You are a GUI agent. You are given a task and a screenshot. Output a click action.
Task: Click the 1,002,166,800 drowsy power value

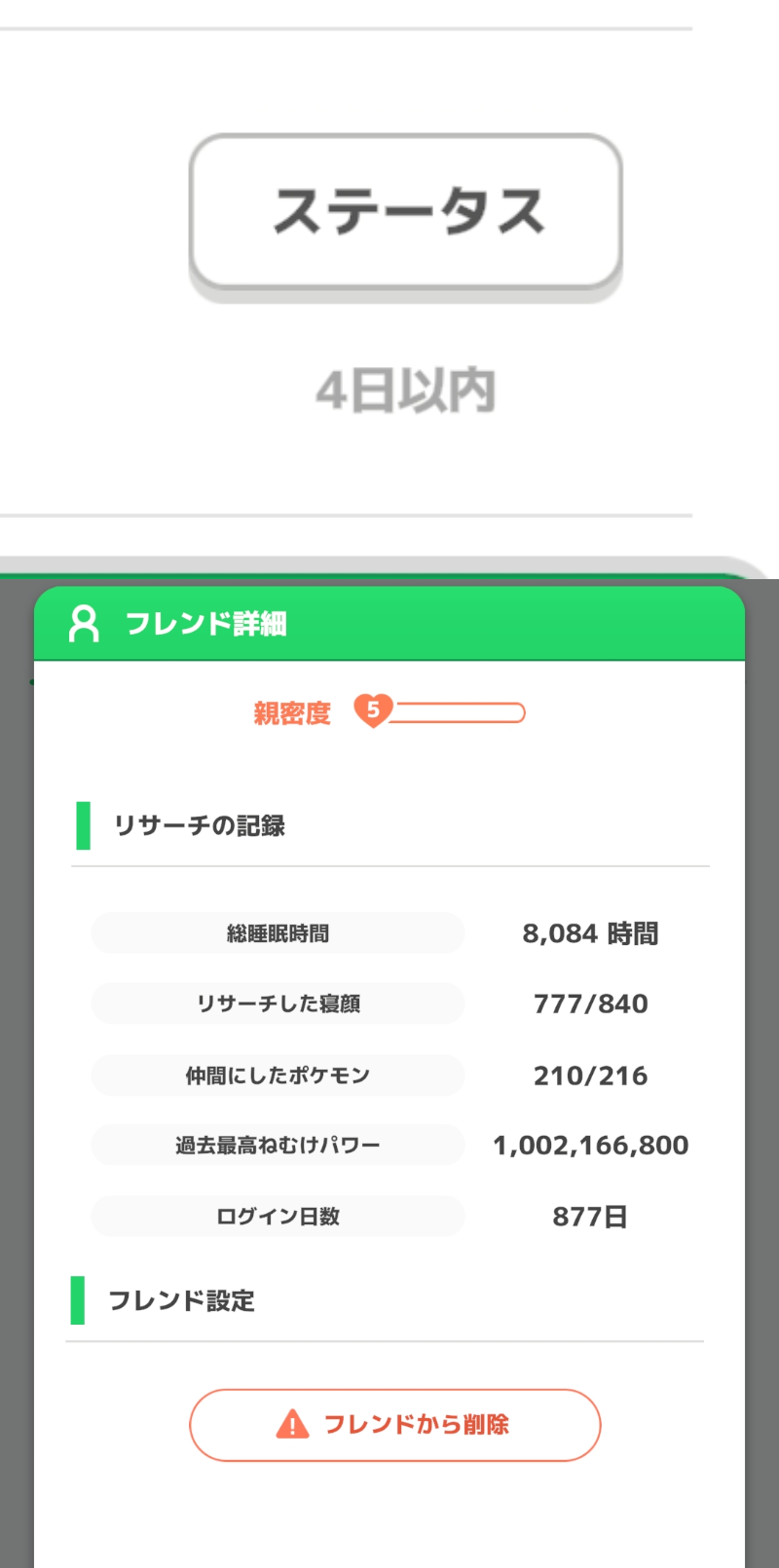(x=590, y=1146)
